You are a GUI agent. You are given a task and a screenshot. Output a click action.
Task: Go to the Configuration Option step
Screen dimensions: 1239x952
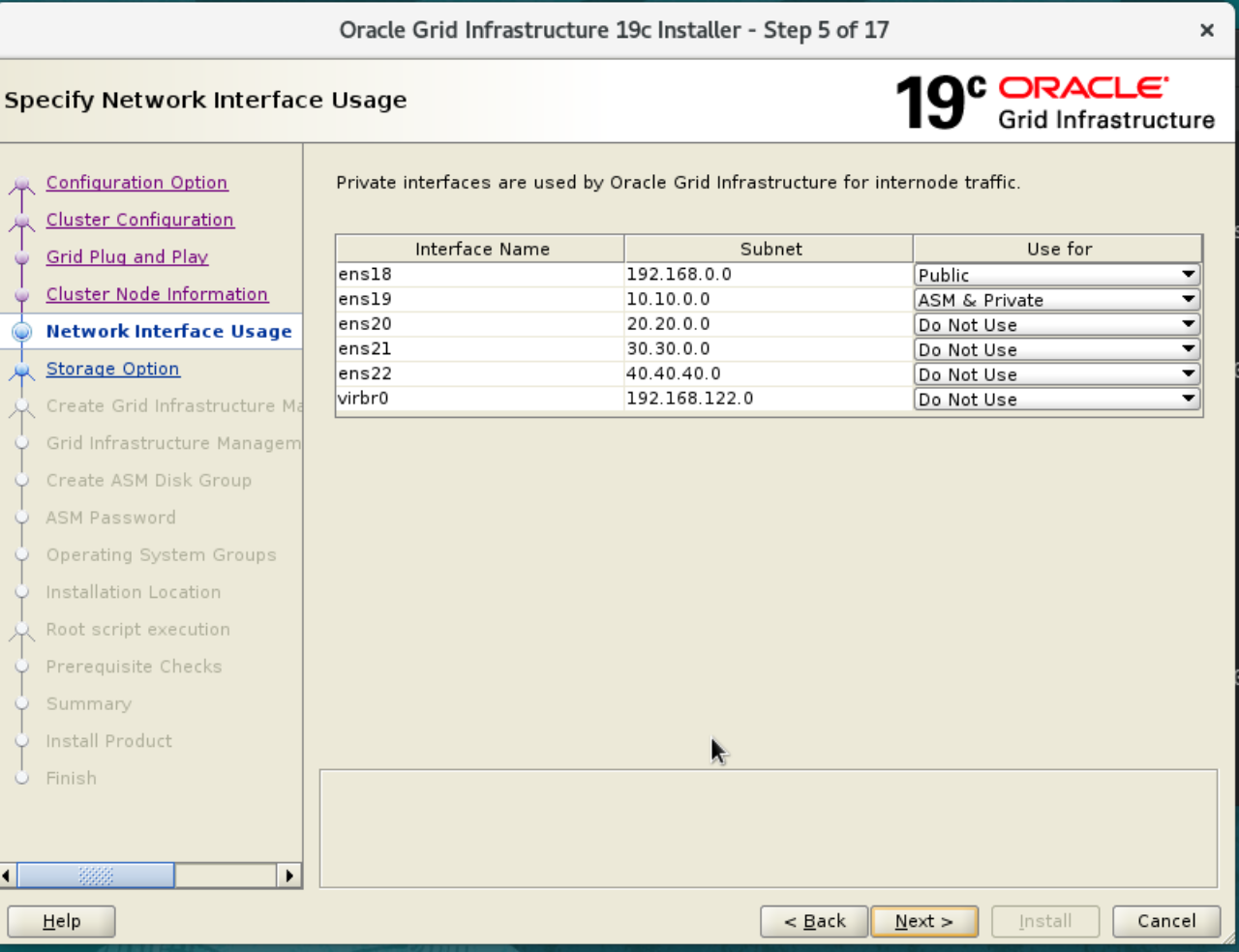tap(136, 182)
